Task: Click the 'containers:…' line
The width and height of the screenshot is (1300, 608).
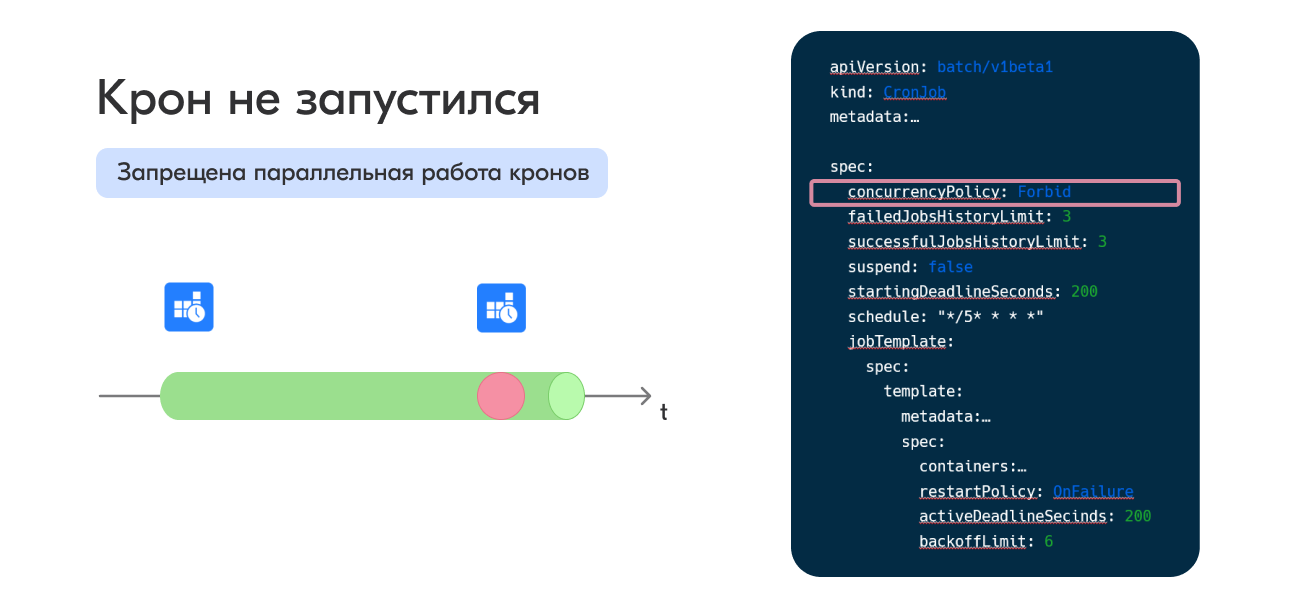Action: [x=973, y=467]
